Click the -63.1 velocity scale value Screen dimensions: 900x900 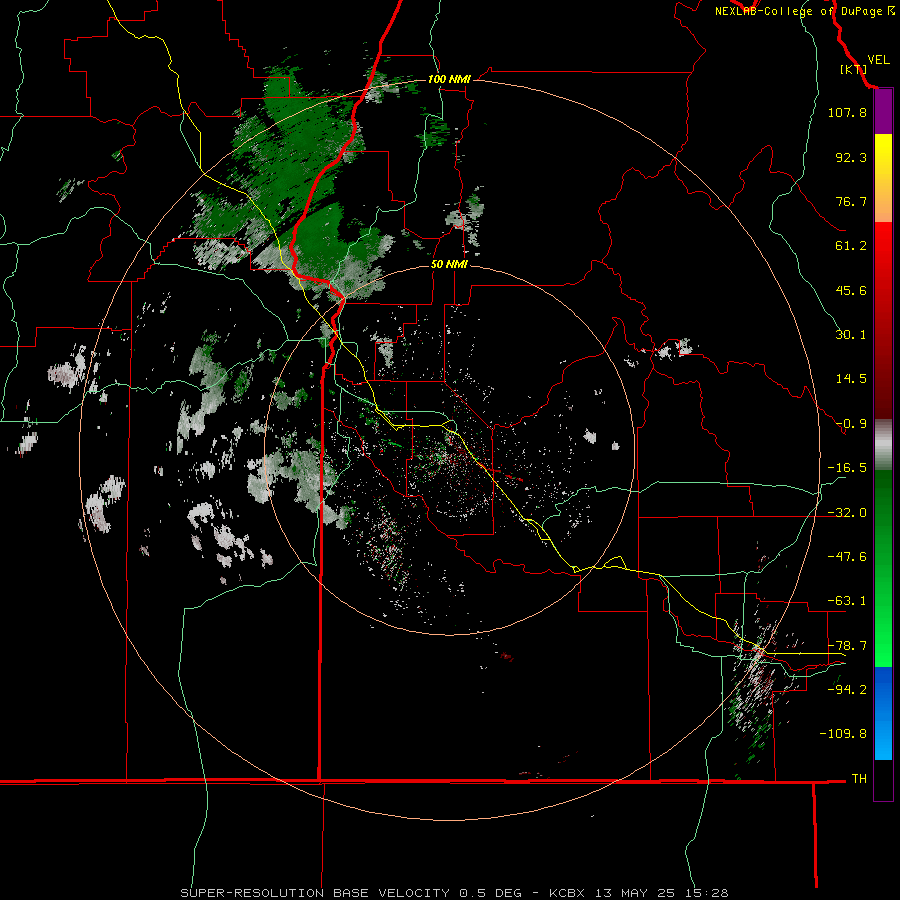tap(847, 601)
